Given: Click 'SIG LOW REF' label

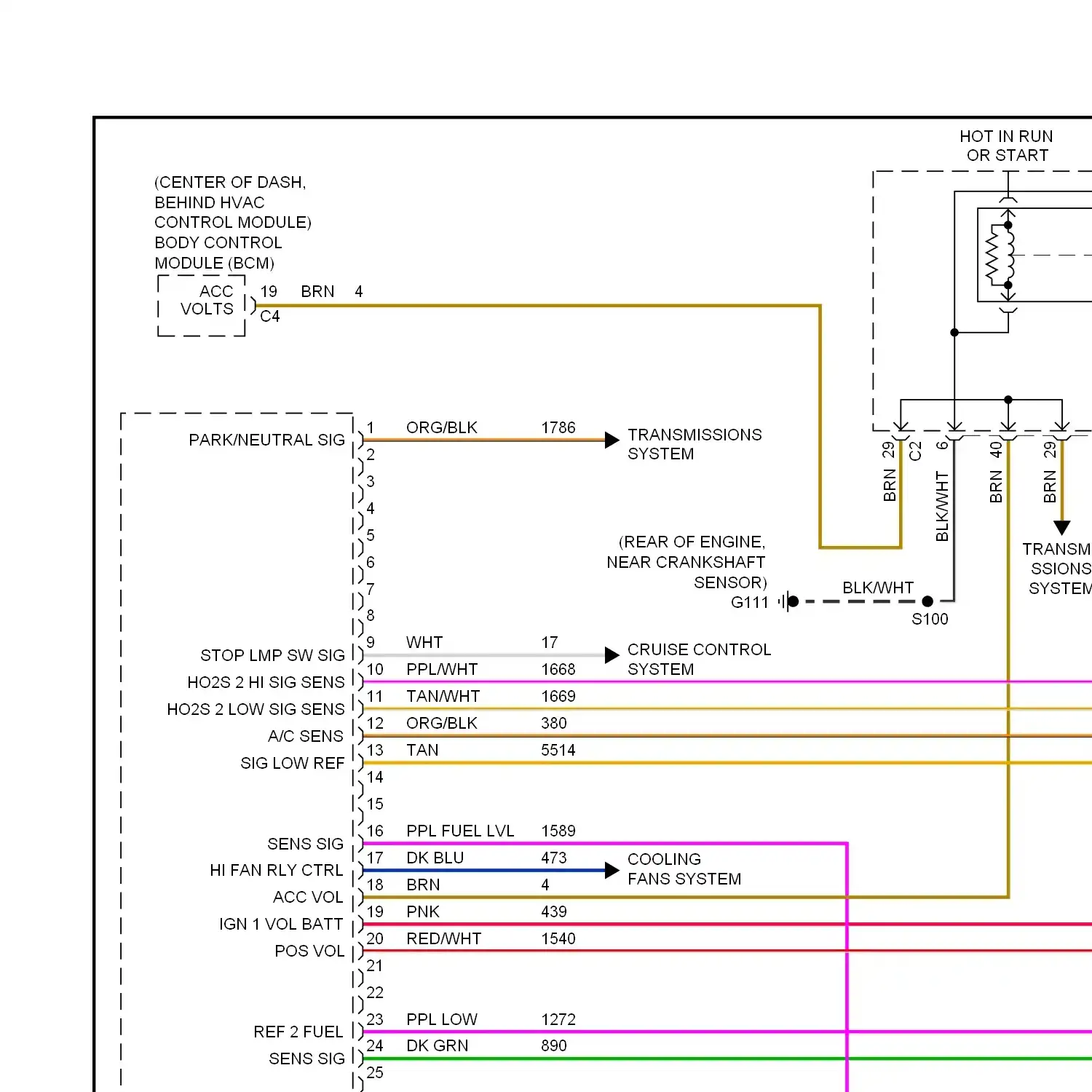Looking at the screenshot, I should [x=292, y=763].
